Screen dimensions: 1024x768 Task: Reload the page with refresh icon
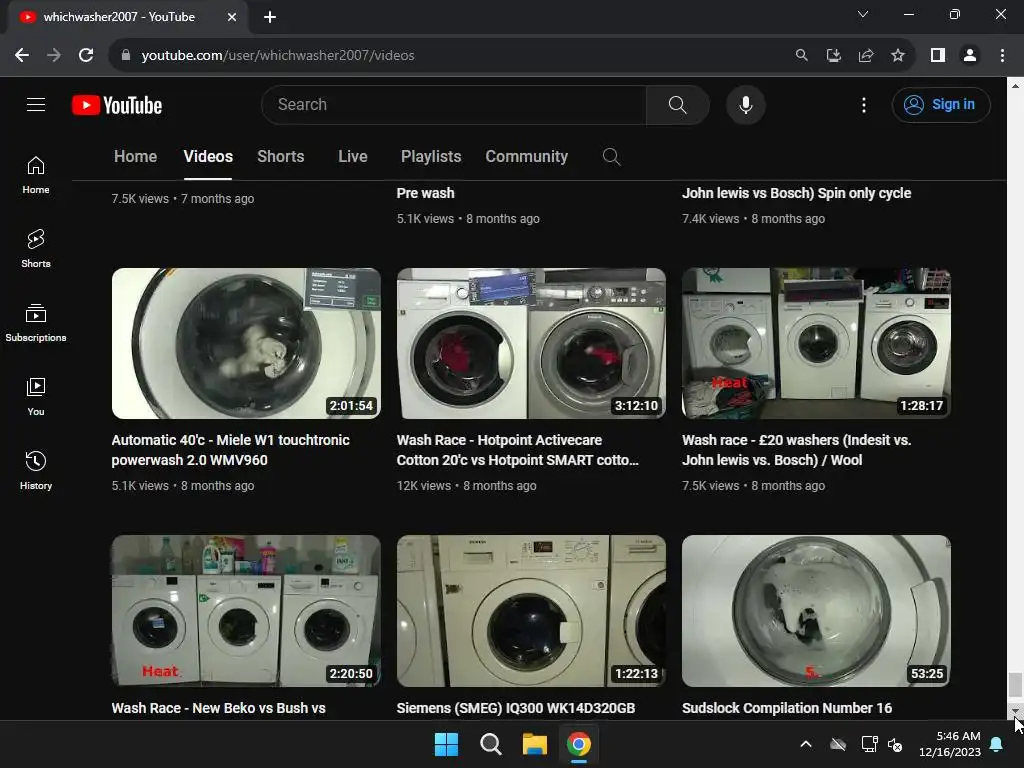pos(86,56)
